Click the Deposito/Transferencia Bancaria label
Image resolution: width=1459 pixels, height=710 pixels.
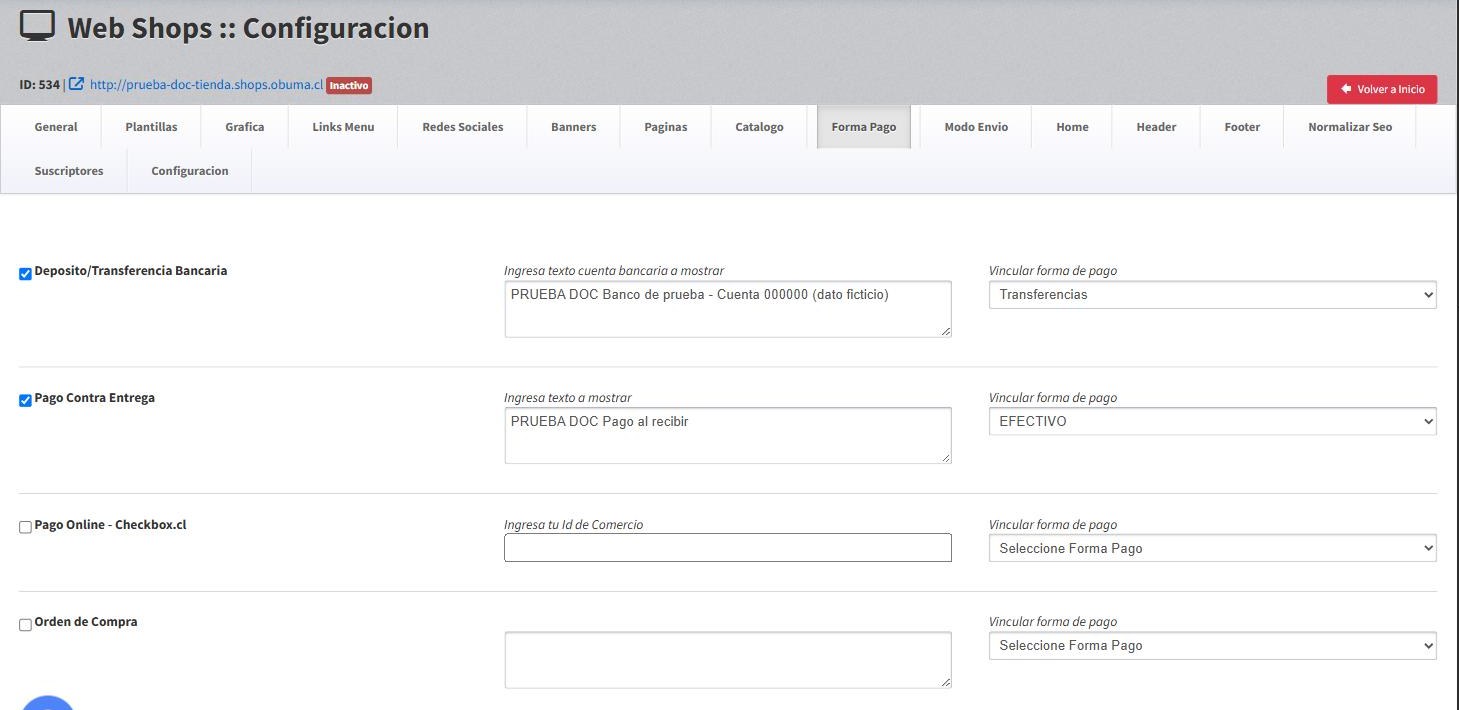click(131, 271)
